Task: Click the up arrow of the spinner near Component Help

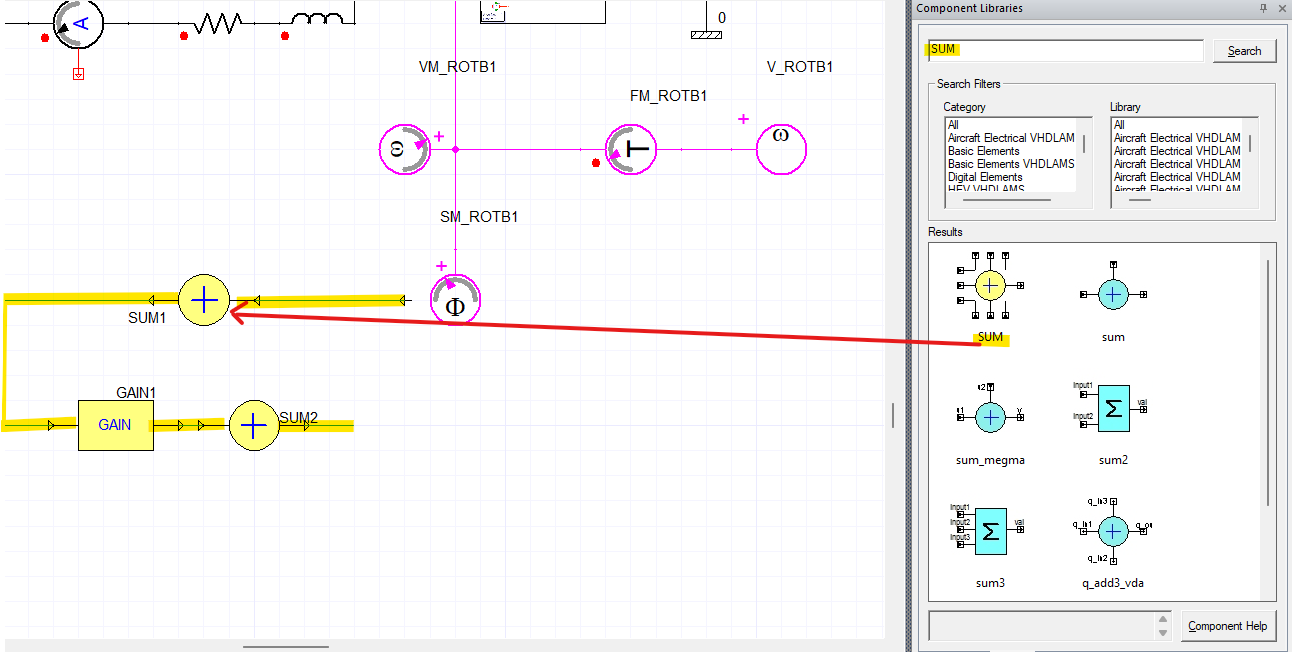Action: pyautogui.click(x=1162, y=621)
